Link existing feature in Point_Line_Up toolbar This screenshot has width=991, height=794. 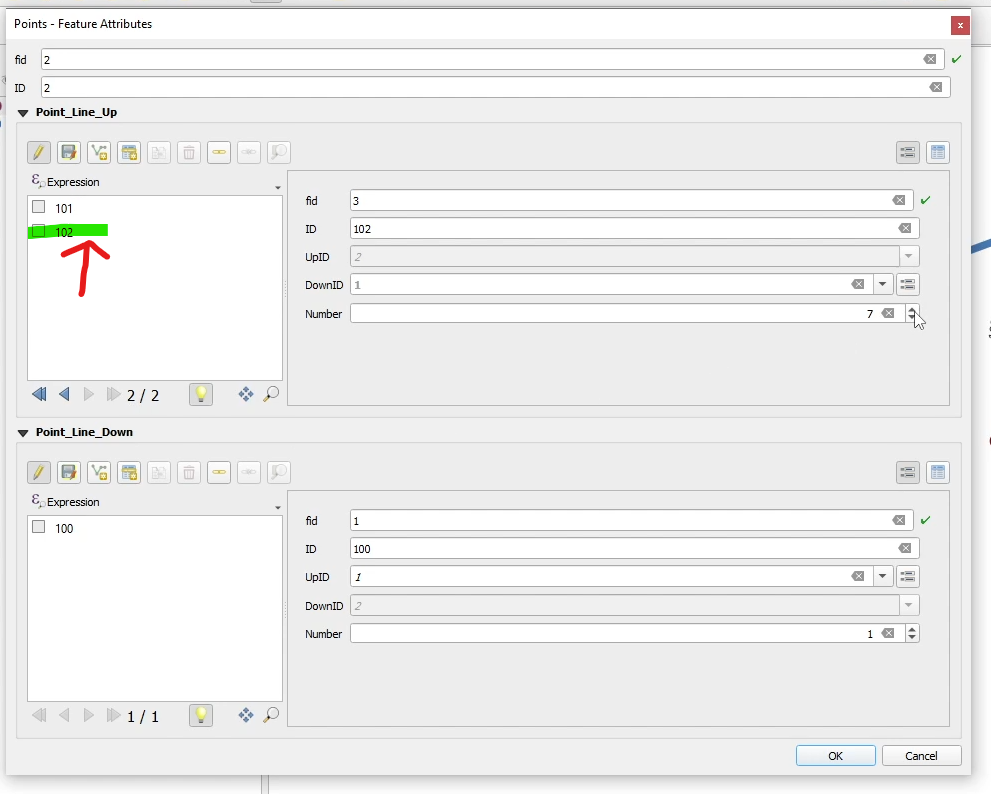pyautogui.click(x=219, y=152)
